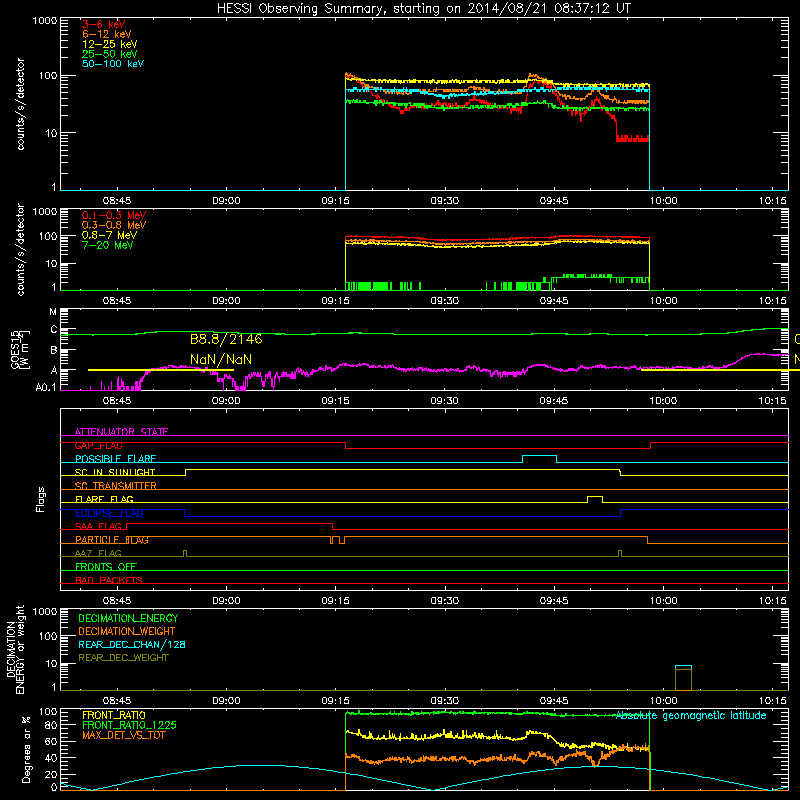Click the HESSI Observing Summary title

(x=423, y=8)
